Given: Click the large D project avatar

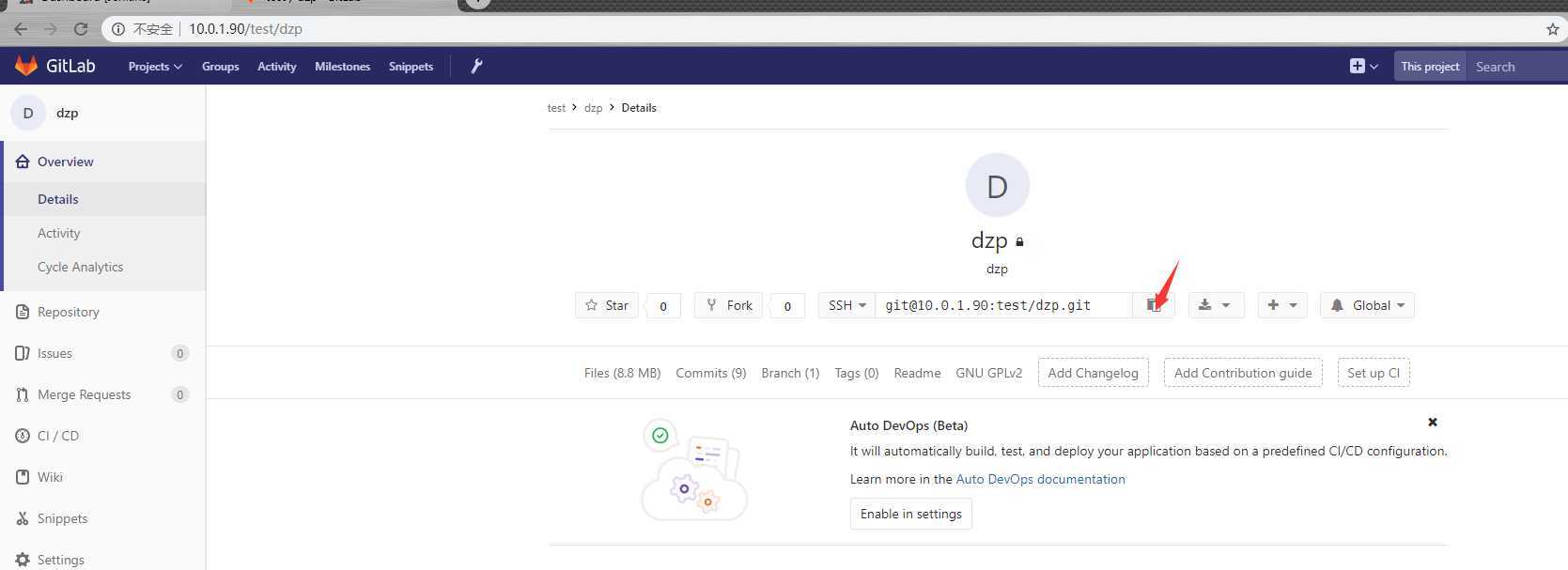Looking at the screenshot, I should pos(997,185).
